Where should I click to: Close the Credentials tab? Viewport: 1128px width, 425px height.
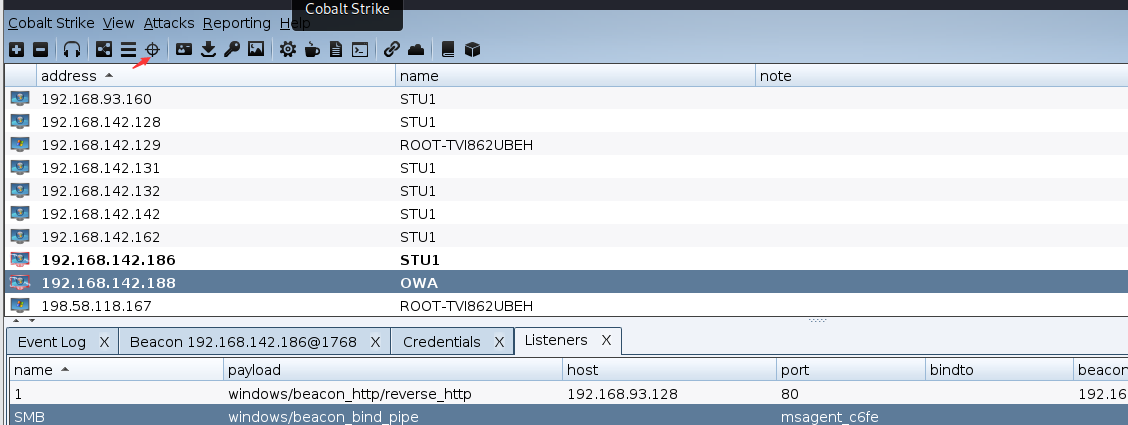[x=499, y=342]
